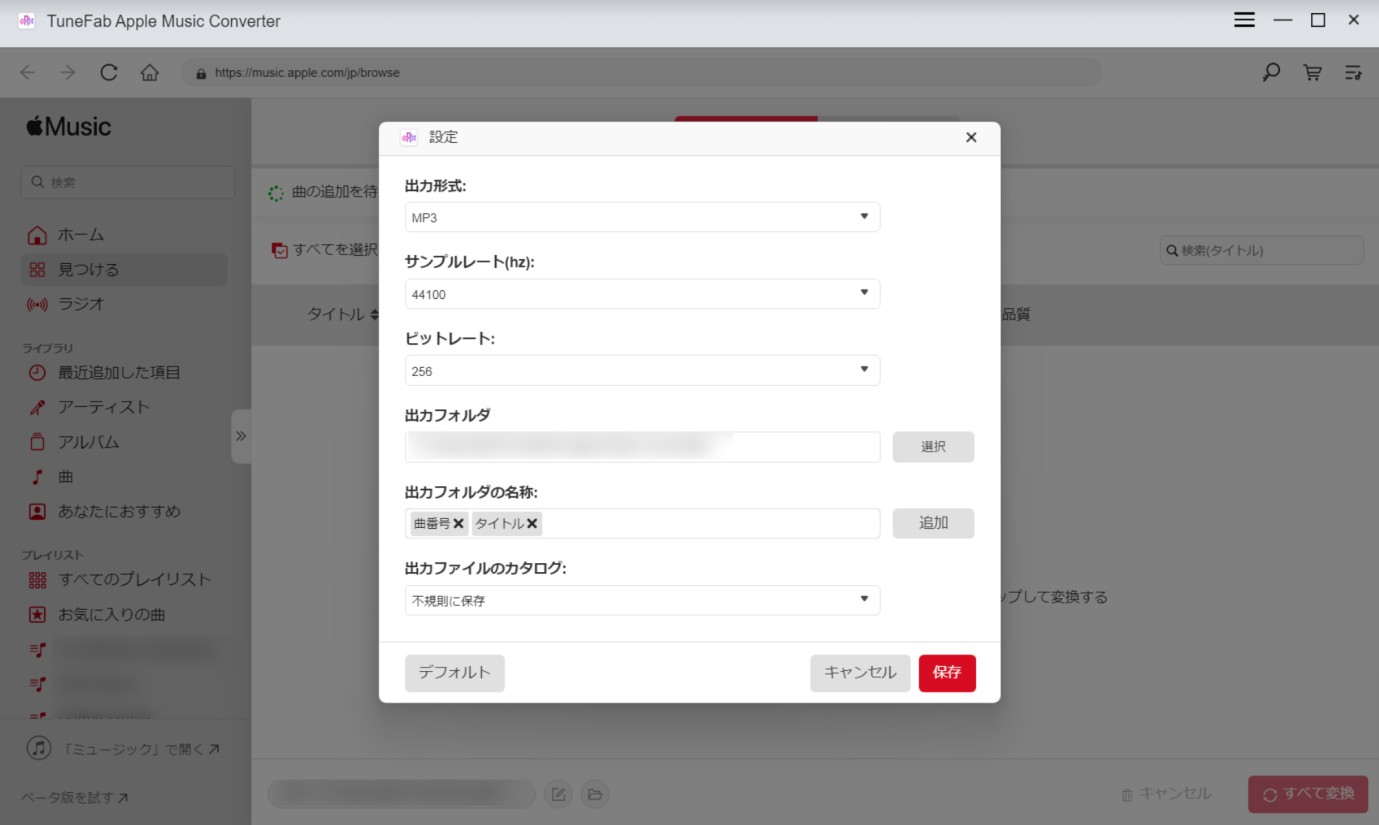Open the ビットレート 256 dropdown
Viewport: 1379px width, 825px height.
[x=642, y=371]
